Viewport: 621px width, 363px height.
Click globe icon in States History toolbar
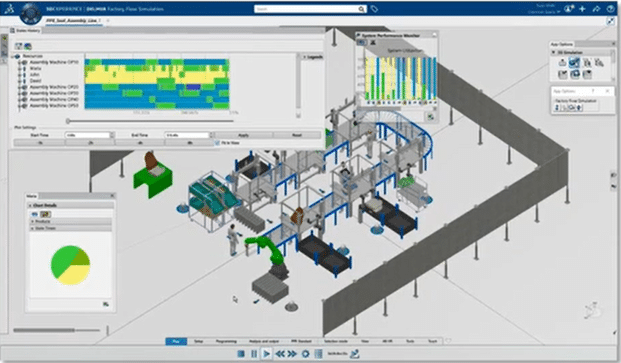28,46
